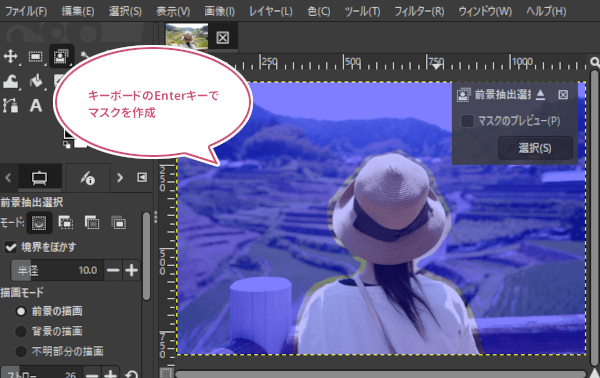Image resolution: width=600 pixels, height=378 pixels.
Task: Click the canvas vertical scrollbar
Action: [595, 218]
